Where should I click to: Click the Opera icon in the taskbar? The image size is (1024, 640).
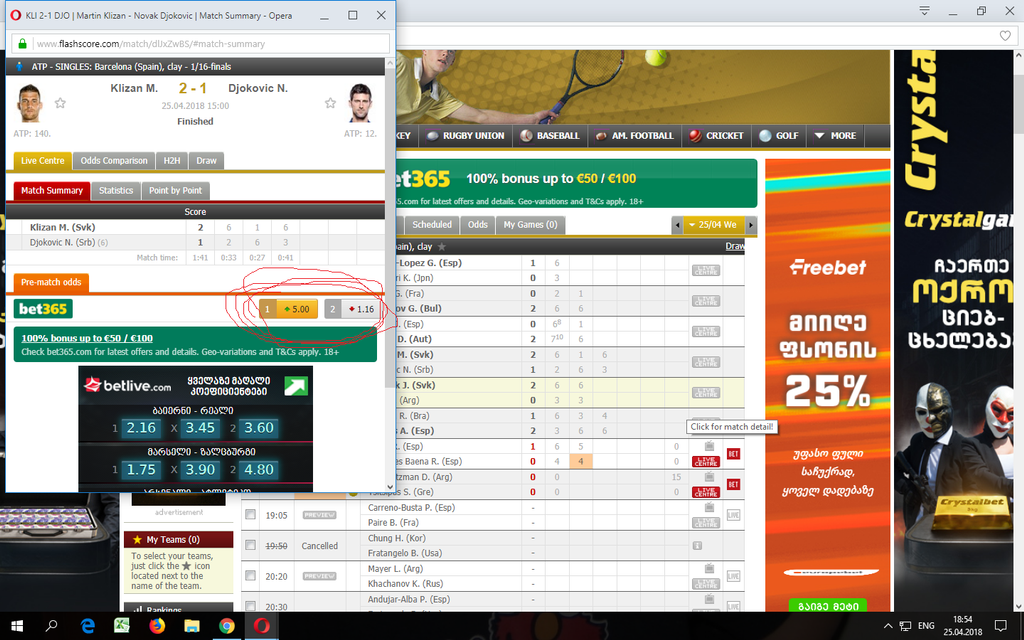262,626
